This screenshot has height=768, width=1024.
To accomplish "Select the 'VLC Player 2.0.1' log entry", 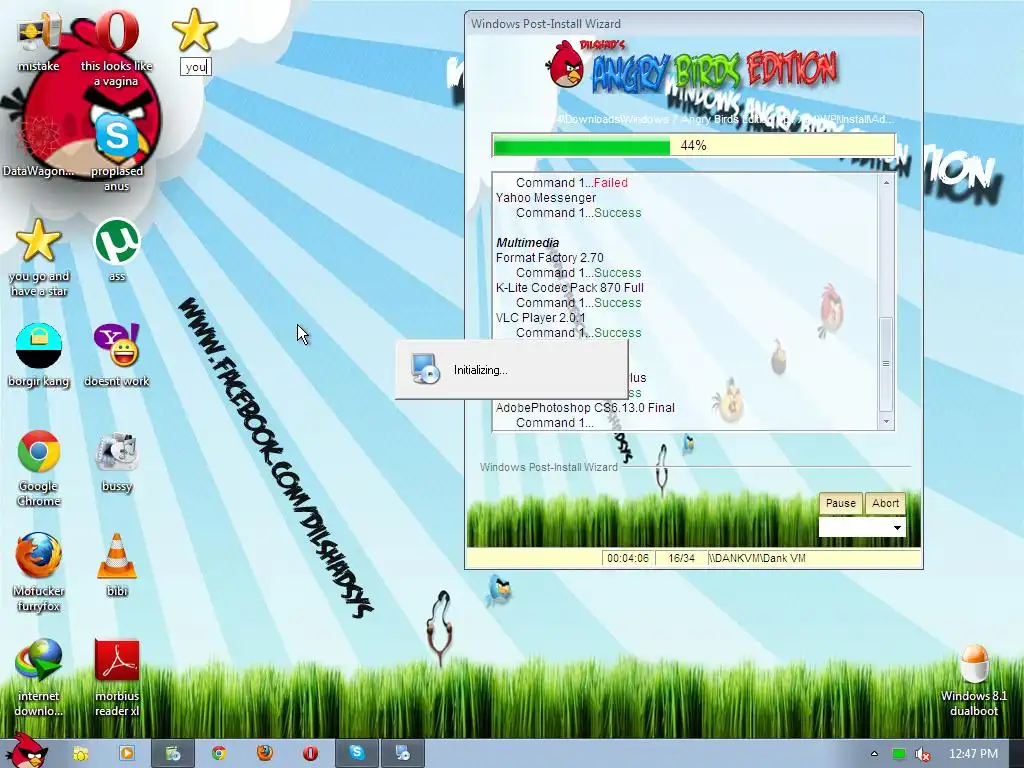I will [x=540, y=318].
